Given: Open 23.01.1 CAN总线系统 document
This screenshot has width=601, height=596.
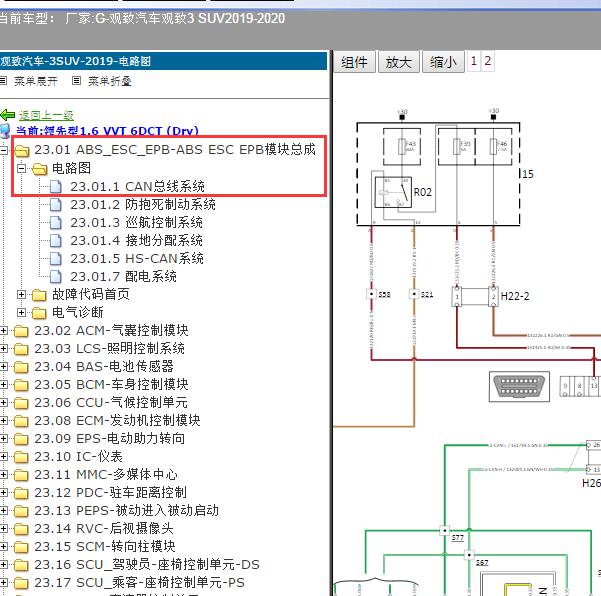Looking at the screenshot, I should (137, 186).
